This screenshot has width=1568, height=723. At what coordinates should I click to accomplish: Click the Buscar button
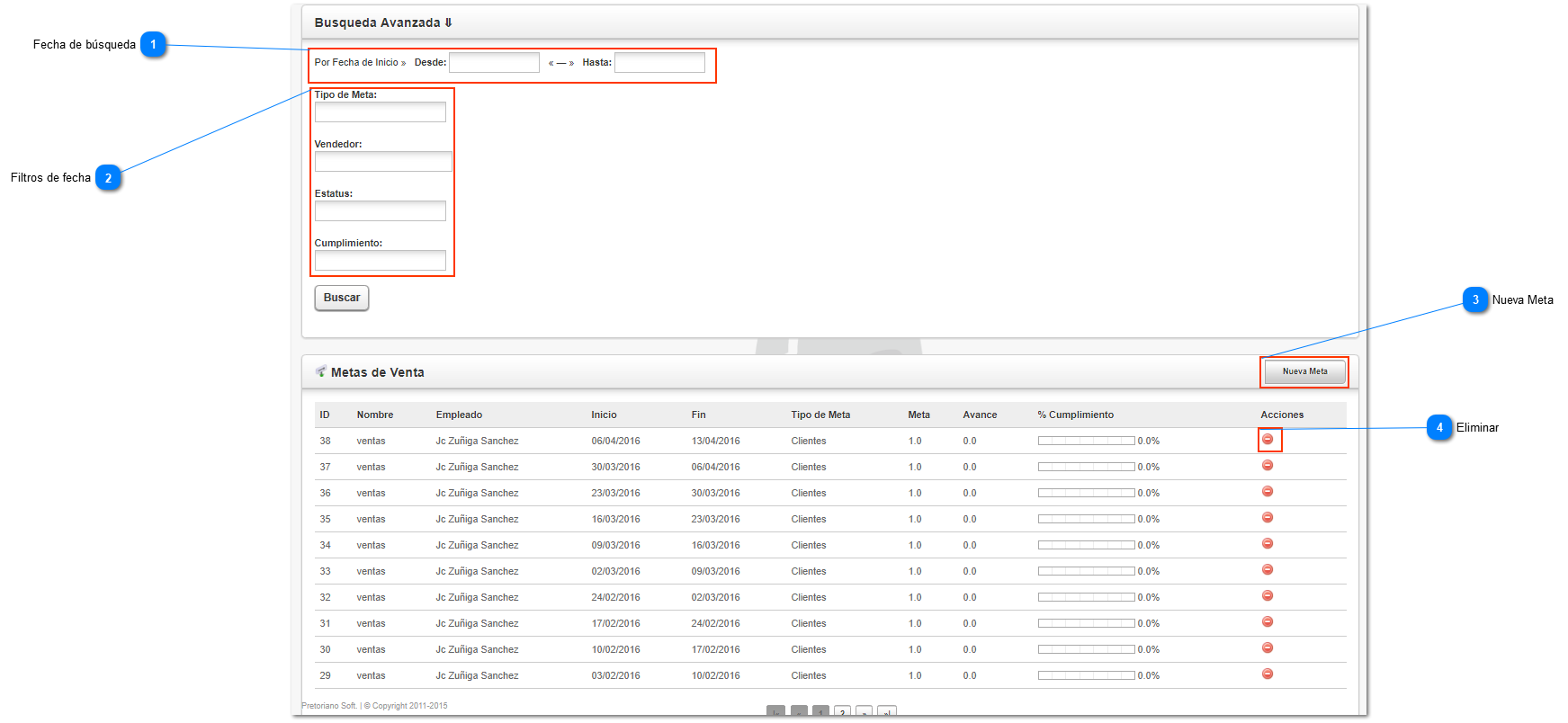tap(342, 298)
